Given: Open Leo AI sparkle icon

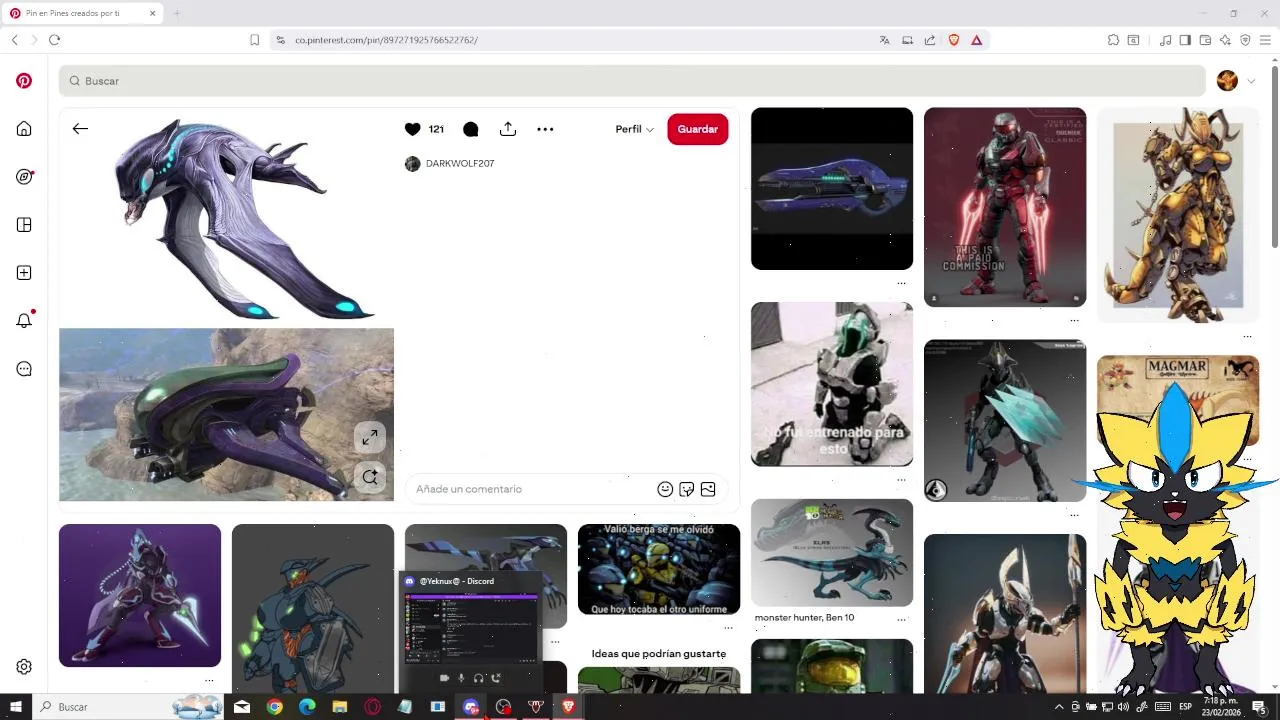Looking at the screenshot, I should tap(1225, 40).
